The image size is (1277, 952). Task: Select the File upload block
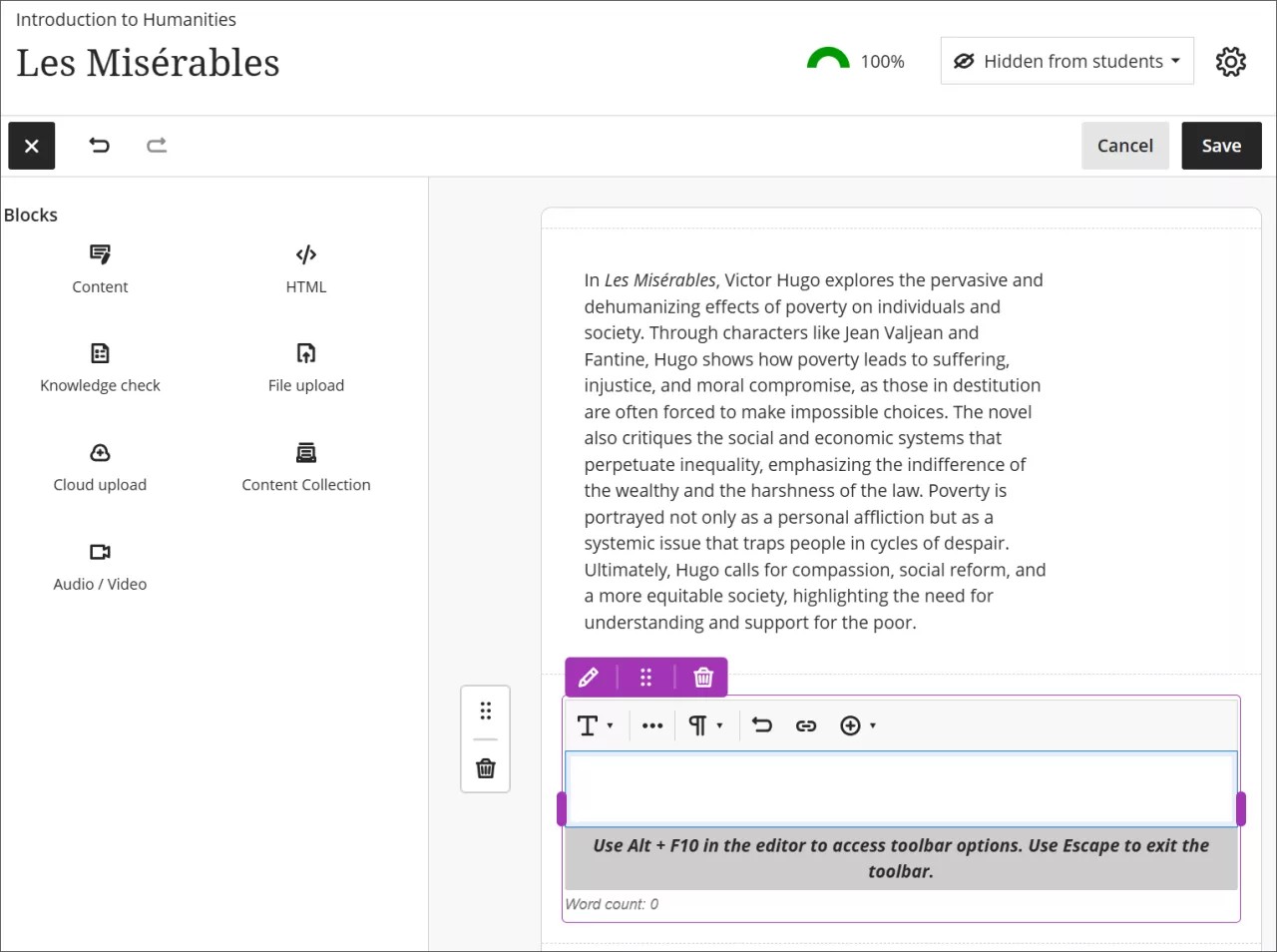click(305, 367)
